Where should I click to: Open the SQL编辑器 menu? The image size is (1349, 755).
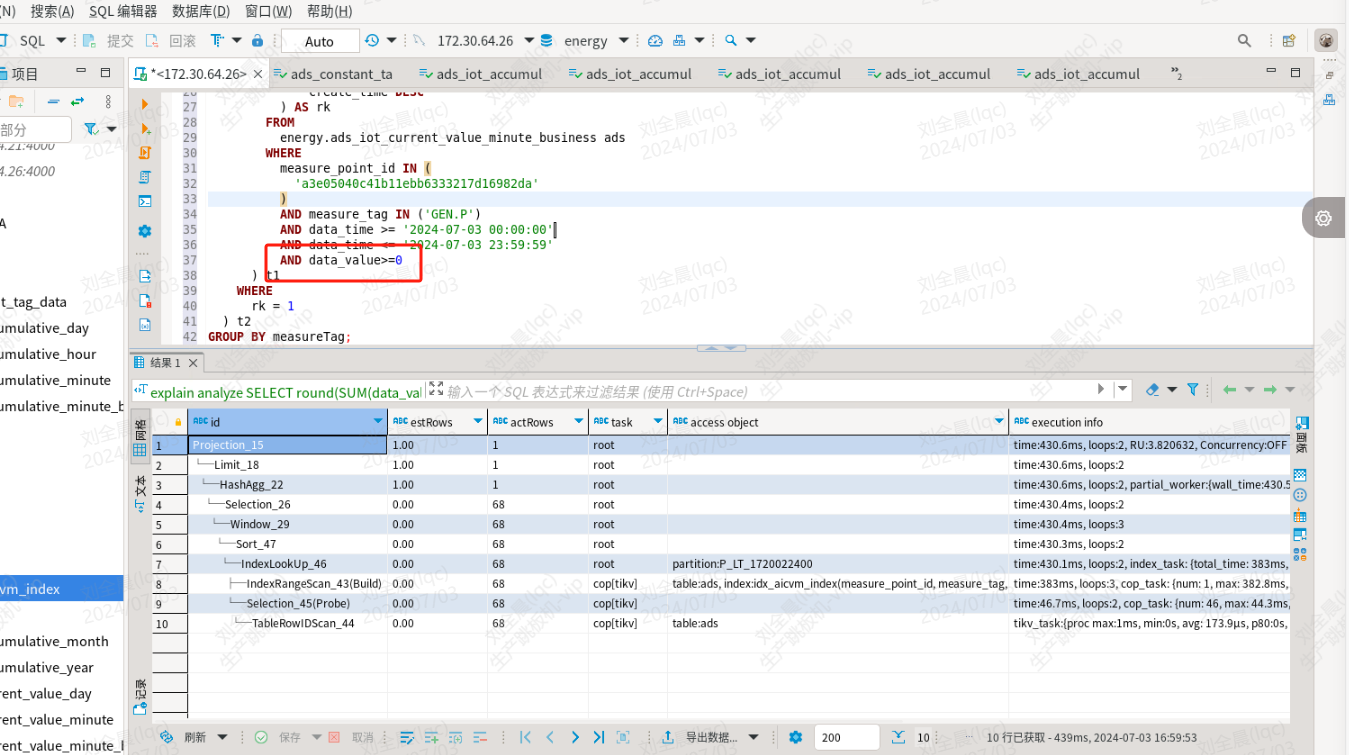(123, 11)
